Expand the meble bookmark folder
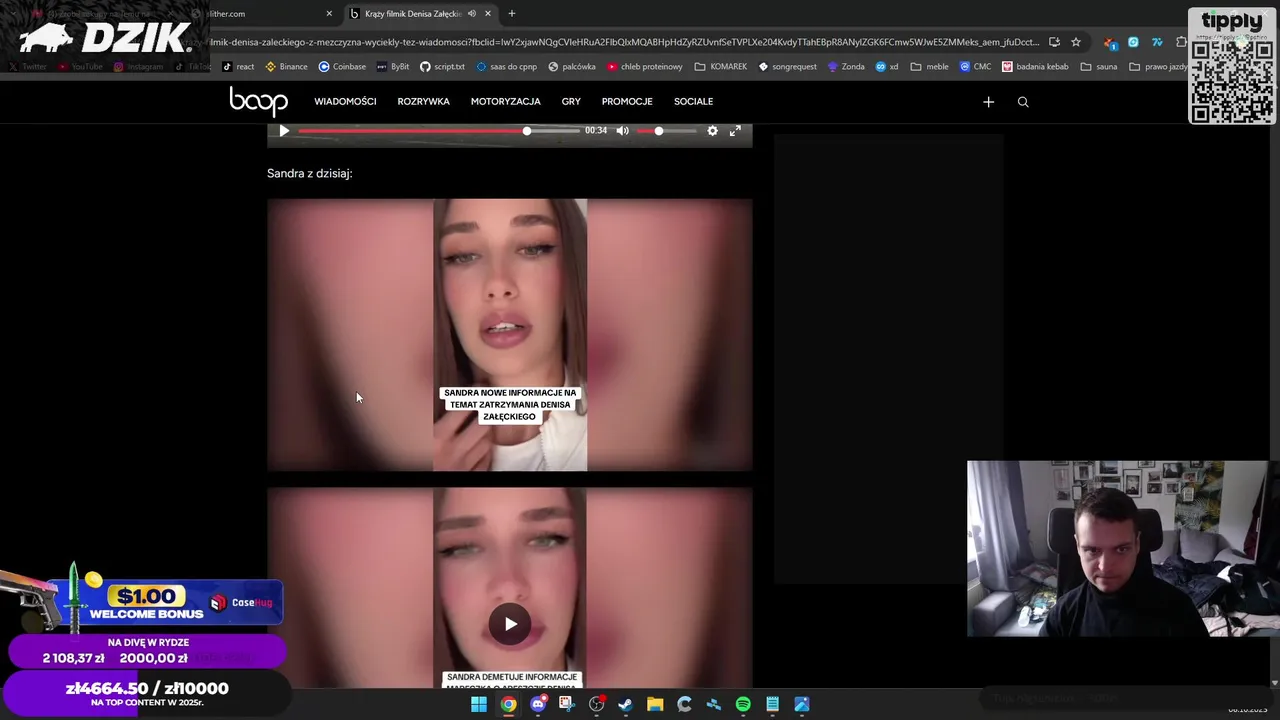Screen dimensions: 1280x720 pos(930,67)
